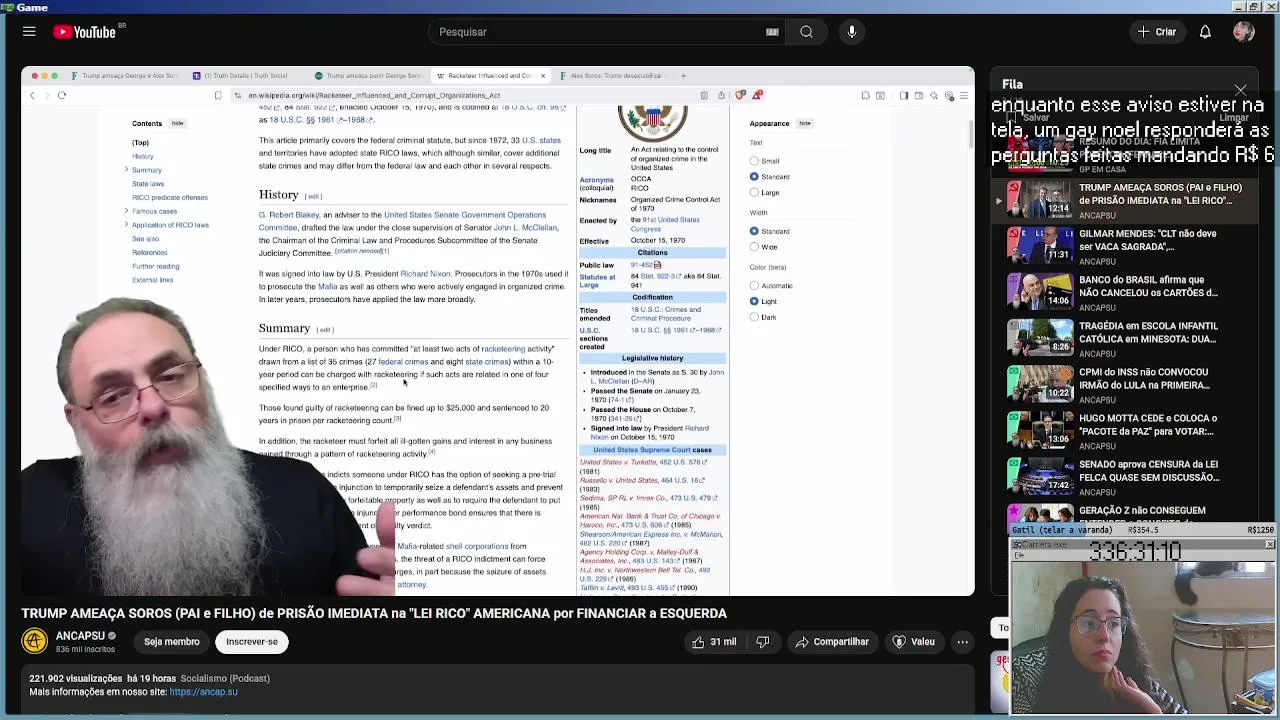Screen dimensions: 1280x720
Task: Open the Criar create menu
Action: 1157,32
